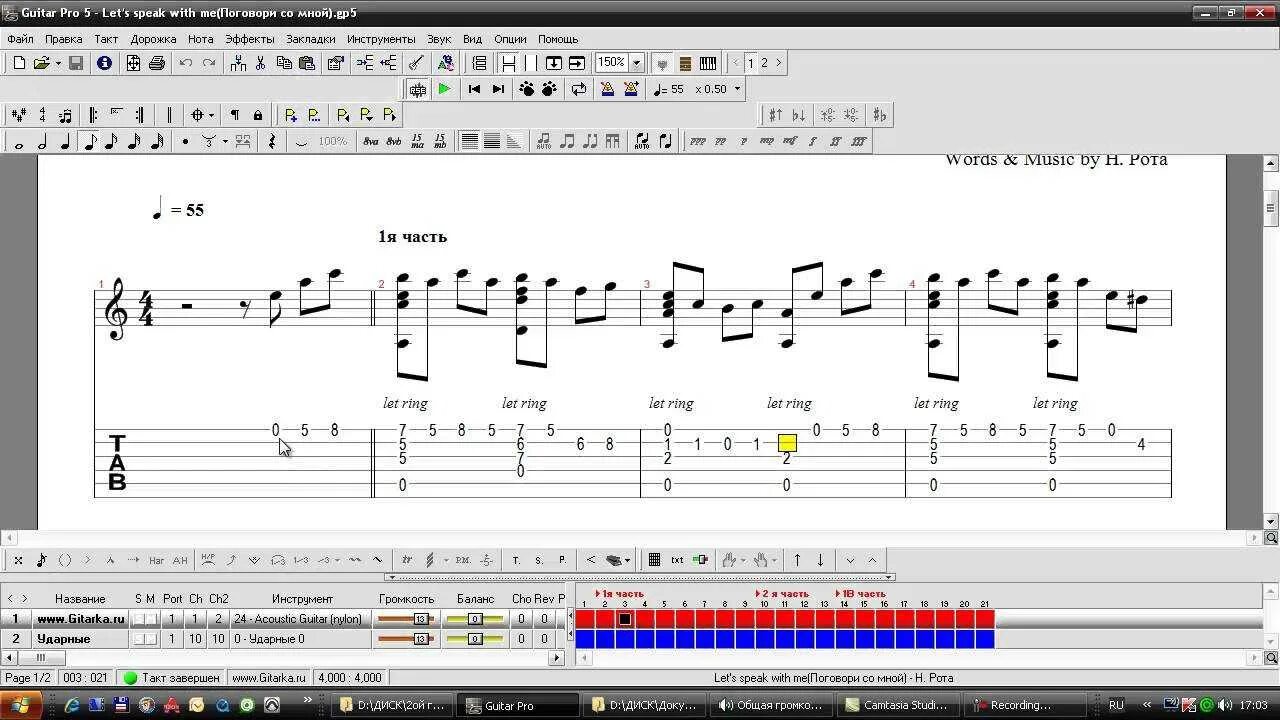Toggle the metronome

[x=607, y=89]
